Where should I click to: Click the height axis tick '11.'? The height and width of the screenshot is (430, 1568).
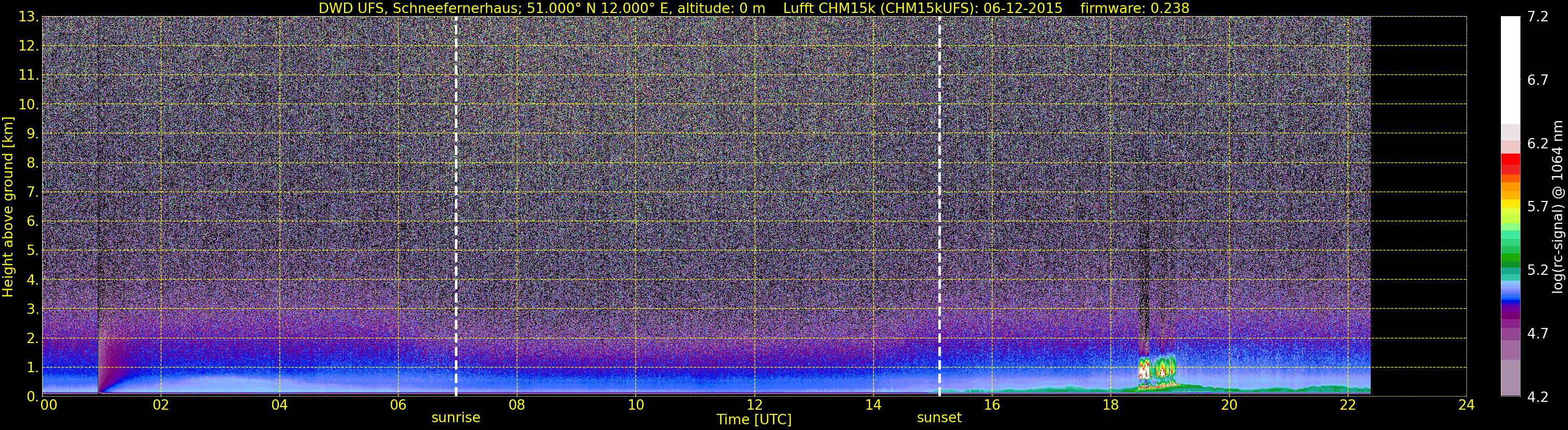coord(29,75)
